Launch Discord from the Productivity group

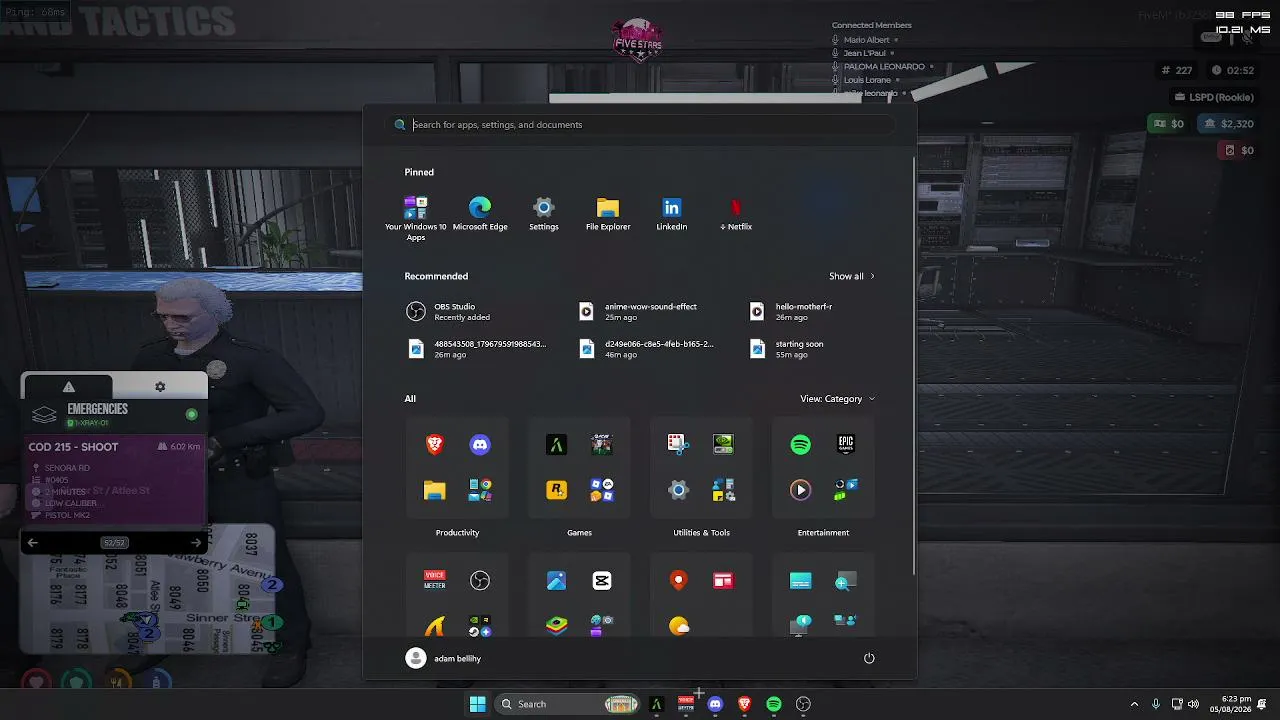(481, 444)
